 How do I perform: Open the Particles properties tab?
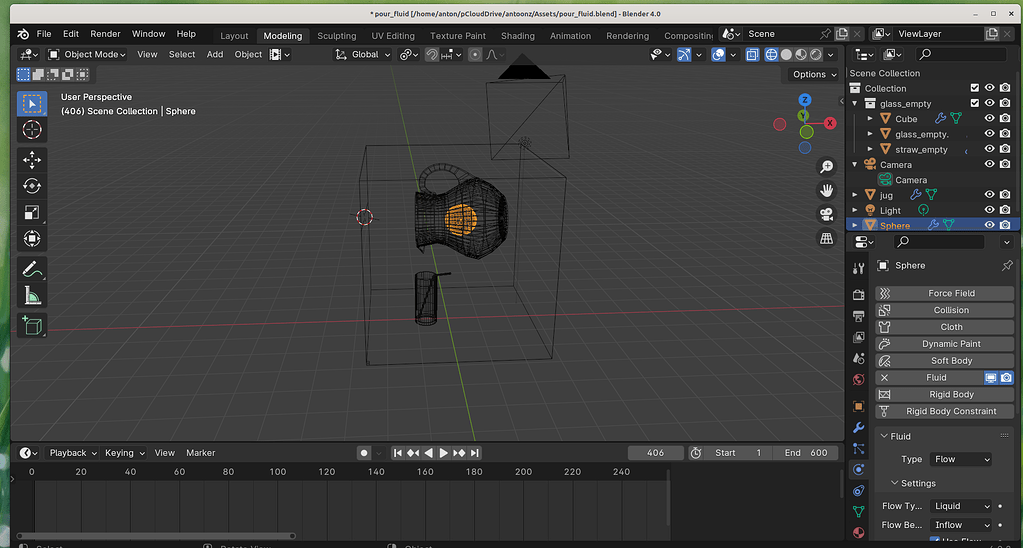(859, 449)
